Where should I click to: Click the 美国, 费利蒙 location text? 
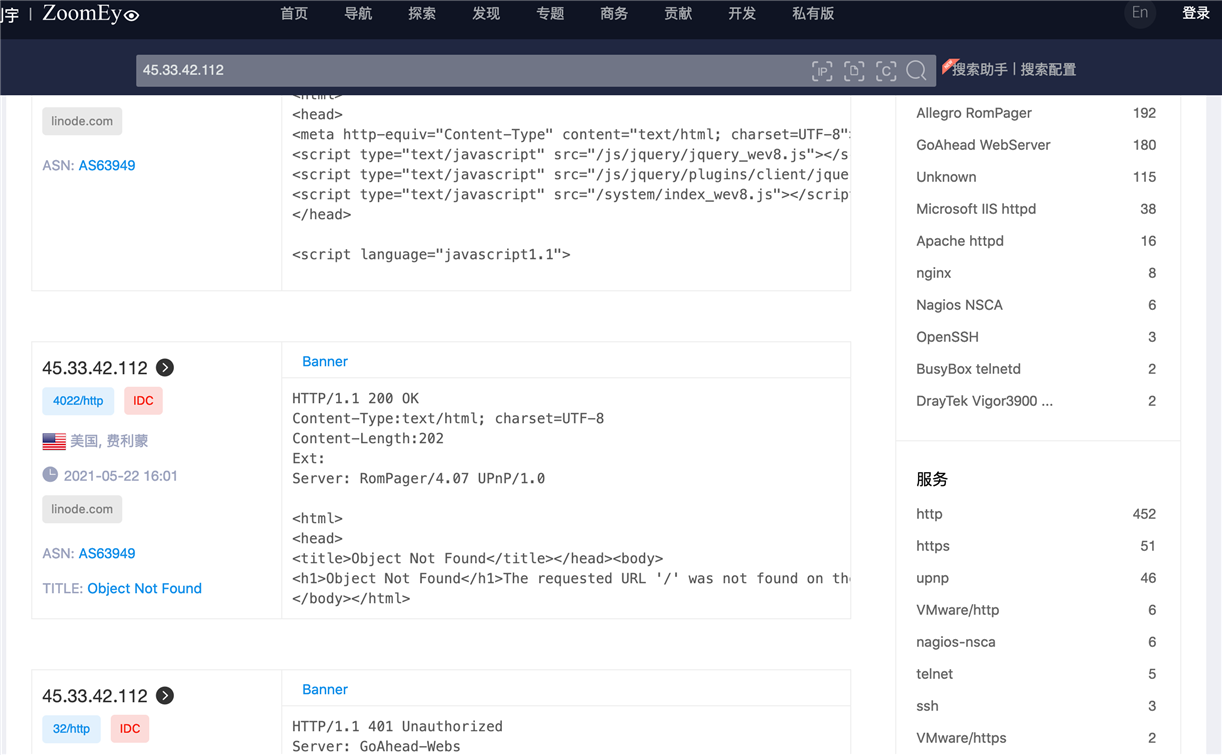(x=109, y=441)
